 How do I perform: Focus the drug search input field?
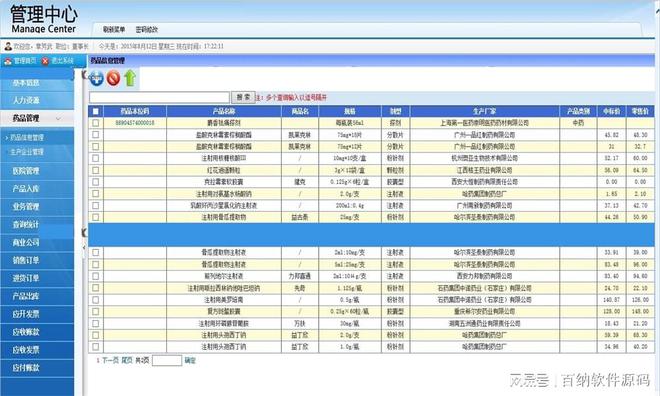tap(159, 97)
